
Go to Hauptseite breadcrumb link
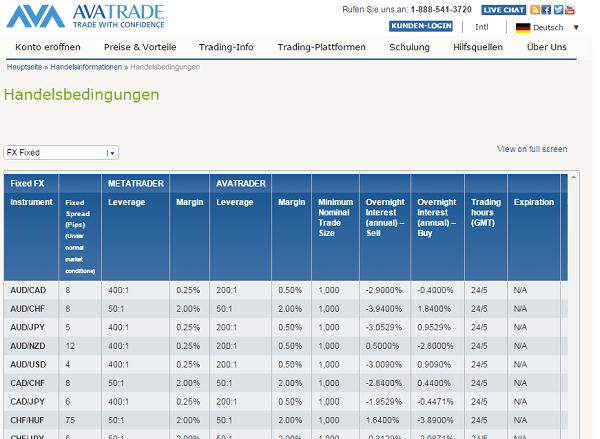(x=24, y=67)
